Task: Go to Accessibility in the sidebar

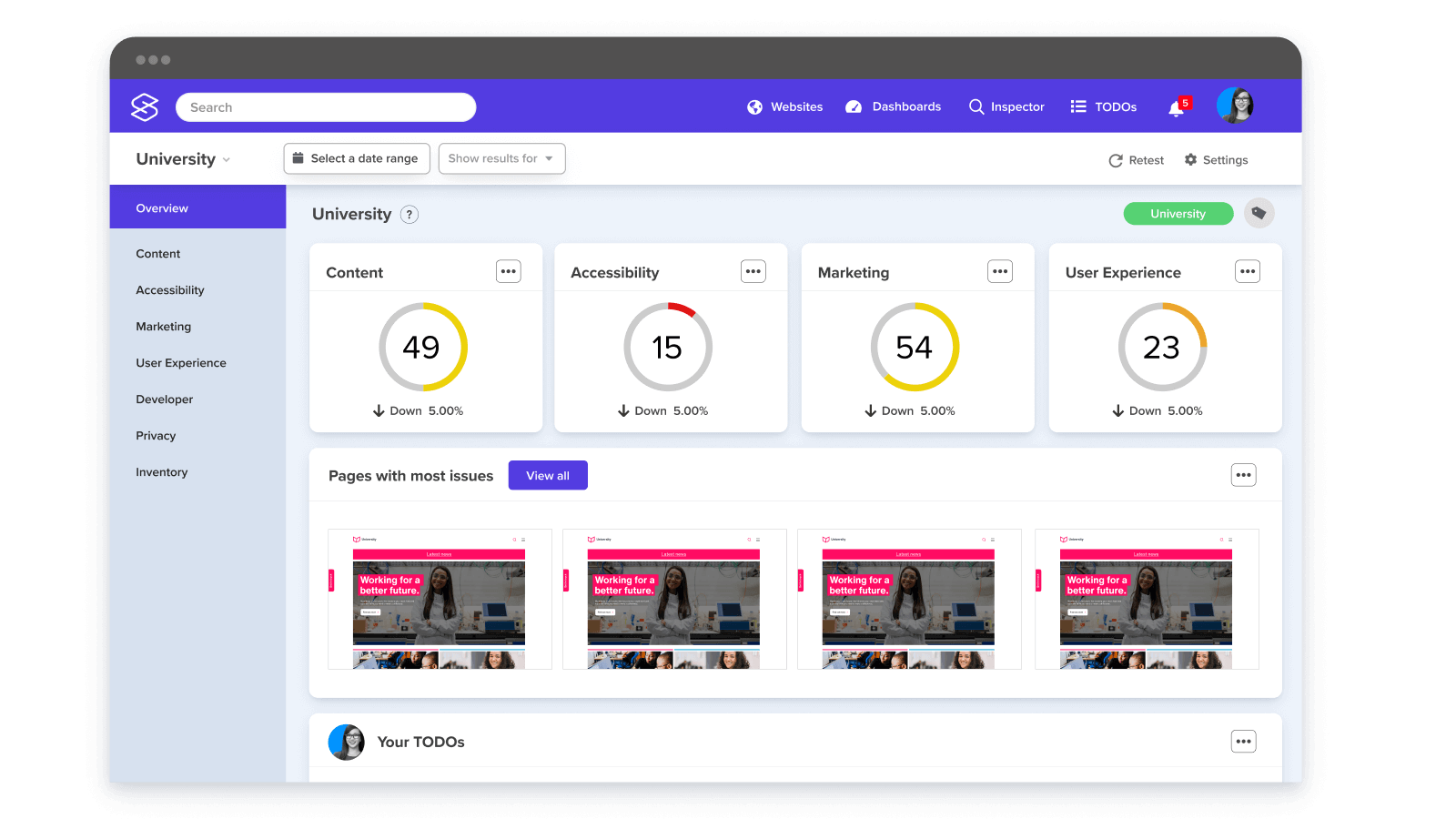Action: click(170, 290)
